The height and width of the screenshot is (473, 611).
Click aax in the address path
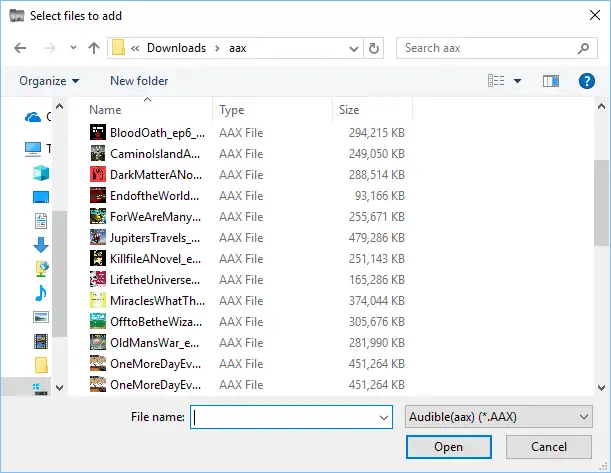pos(237,48)
